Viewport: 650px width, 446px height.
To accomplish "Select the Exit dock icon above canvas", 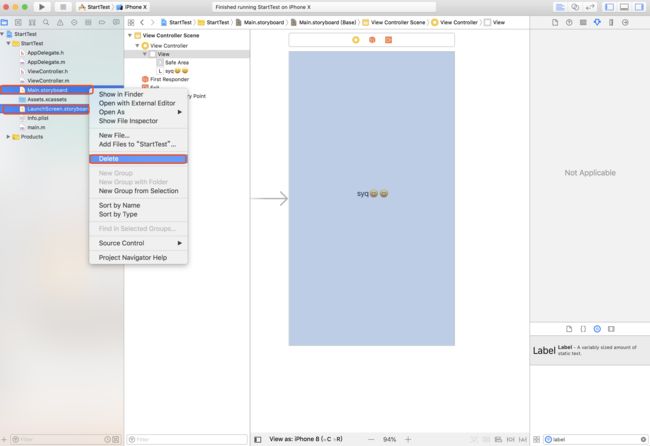I will 388,40.
